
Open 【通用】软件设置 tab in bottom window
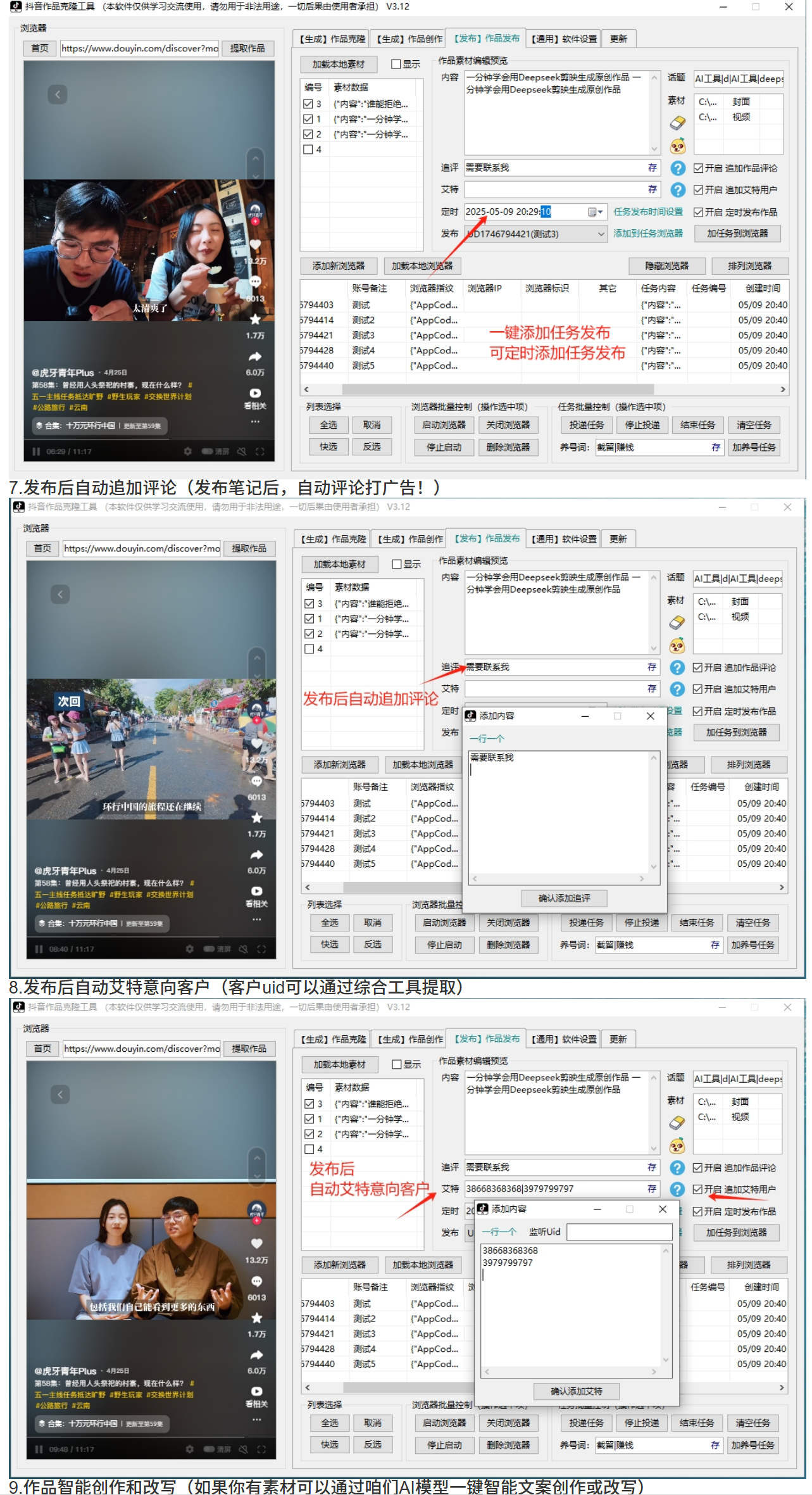(x=564, y=1039)
